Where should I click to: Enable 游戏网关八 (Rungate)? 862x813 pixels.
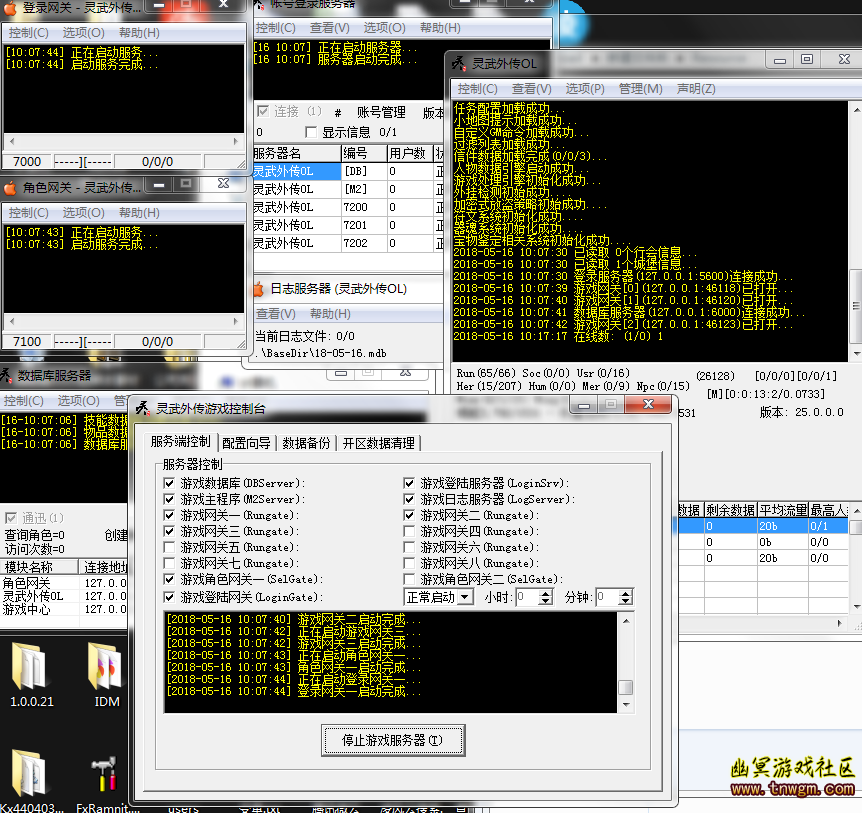pos(409,563)
